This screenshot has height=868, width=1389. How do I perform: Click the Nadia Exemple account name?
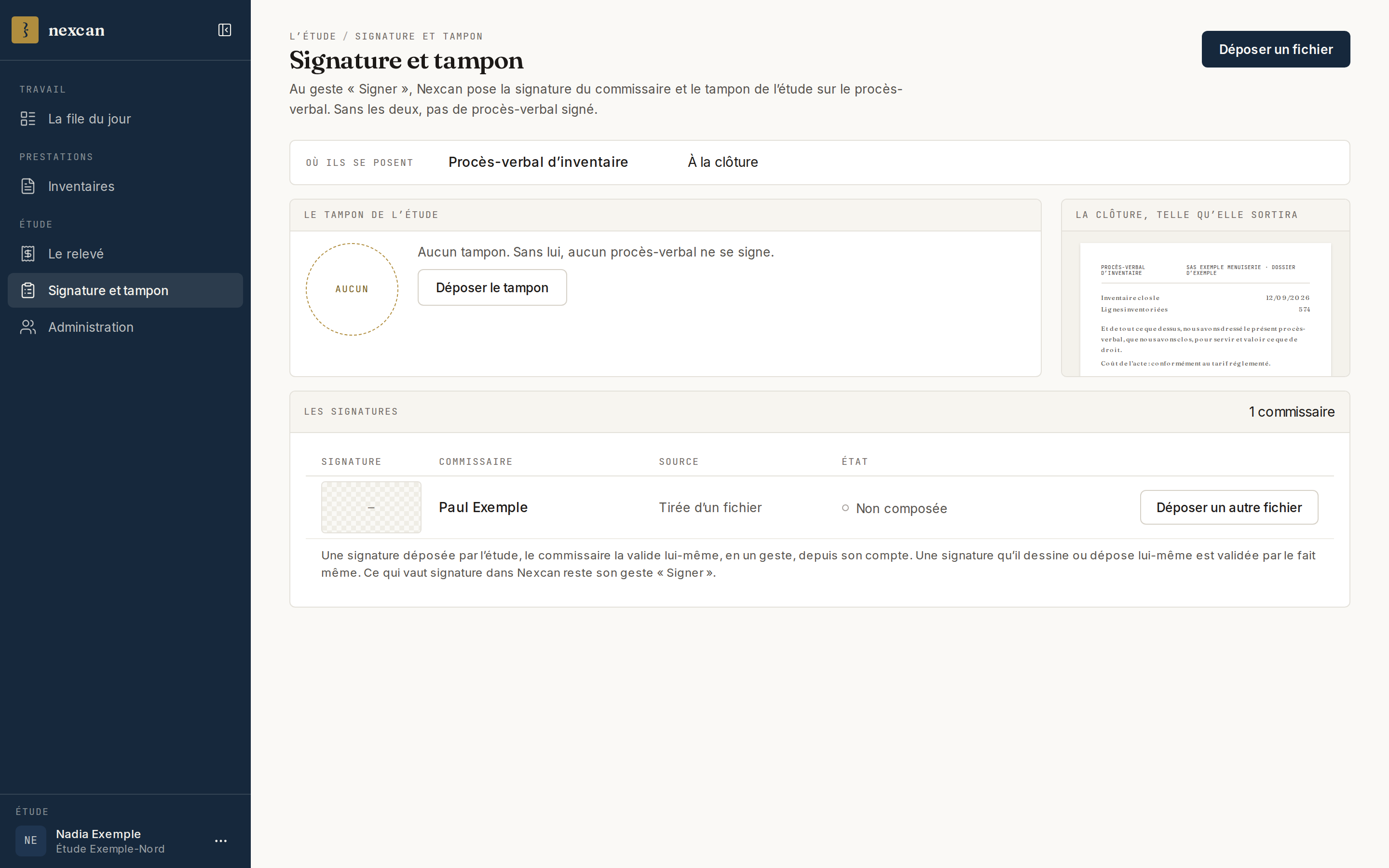click(x=98, y=834)
